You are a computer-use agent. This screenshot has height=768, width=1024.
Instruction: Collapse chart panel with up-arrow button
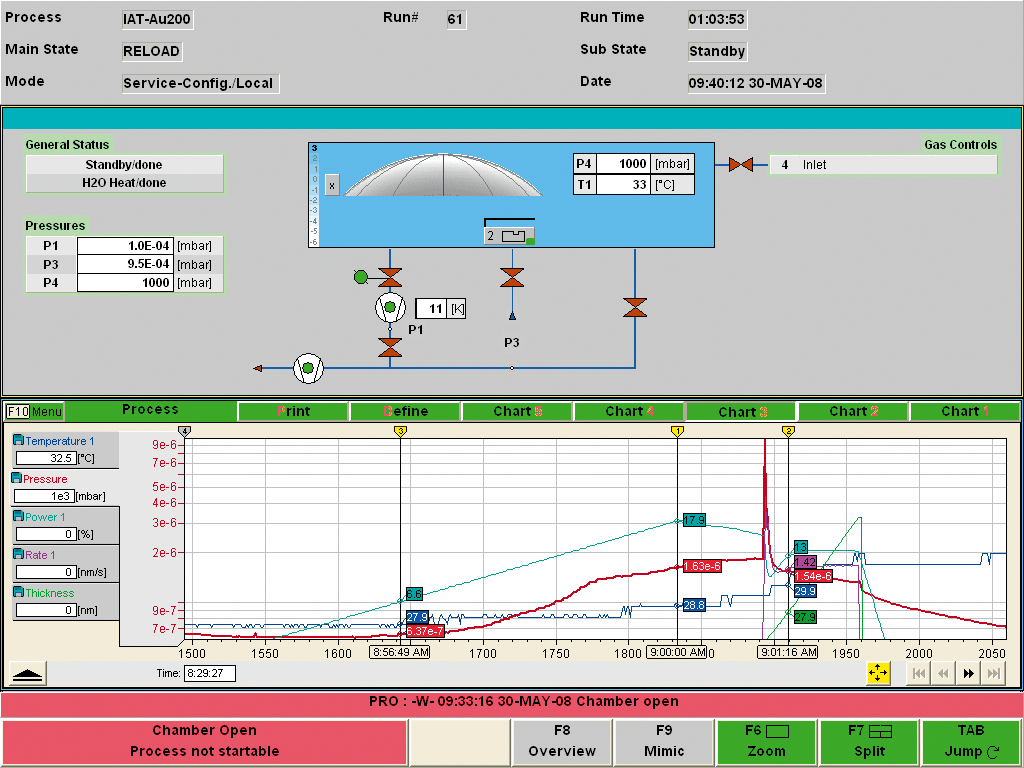tap(28, 674)
